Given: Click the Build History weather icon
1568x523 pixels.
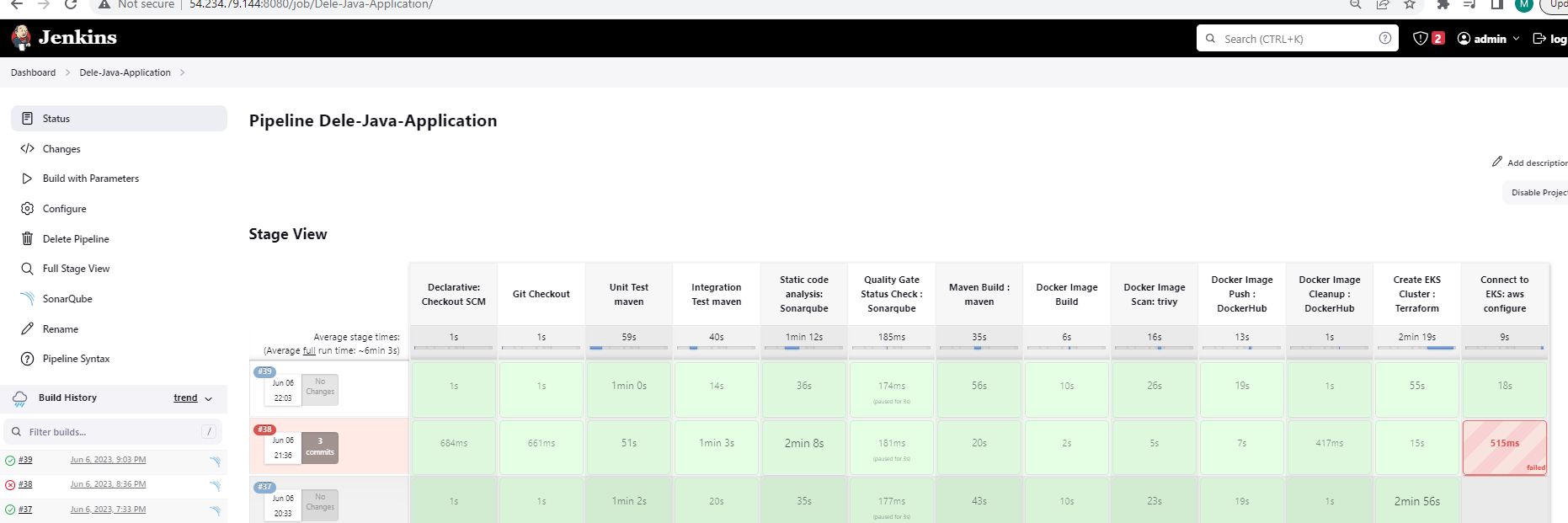Looking at the screenshot, I should point(19,398).
